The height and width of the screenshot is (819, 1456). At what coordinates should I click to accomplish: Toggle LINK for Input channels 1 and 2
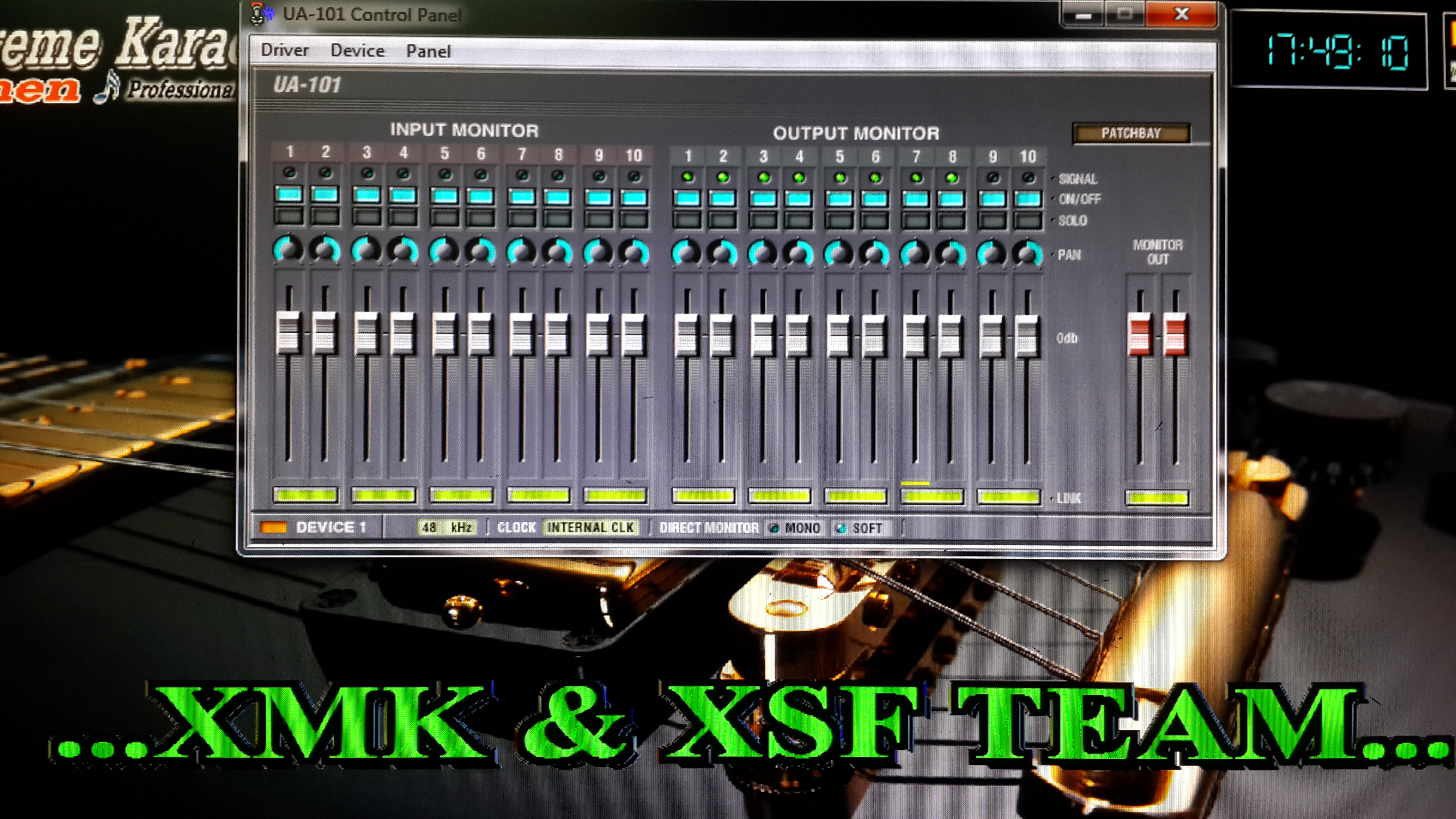pyautogui.click(x=305, y=495)
